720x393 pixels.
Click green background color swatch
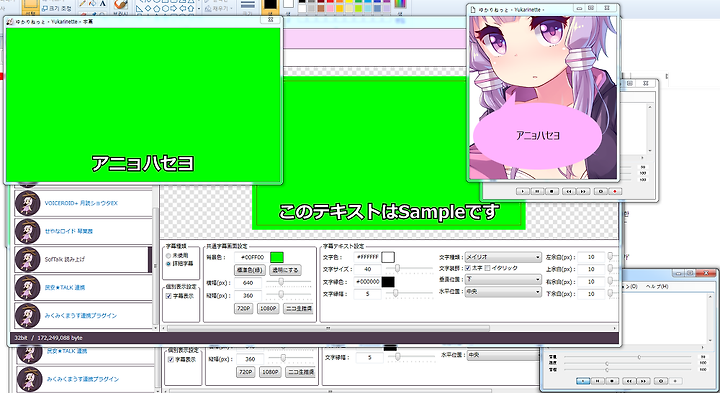point(277,257)
